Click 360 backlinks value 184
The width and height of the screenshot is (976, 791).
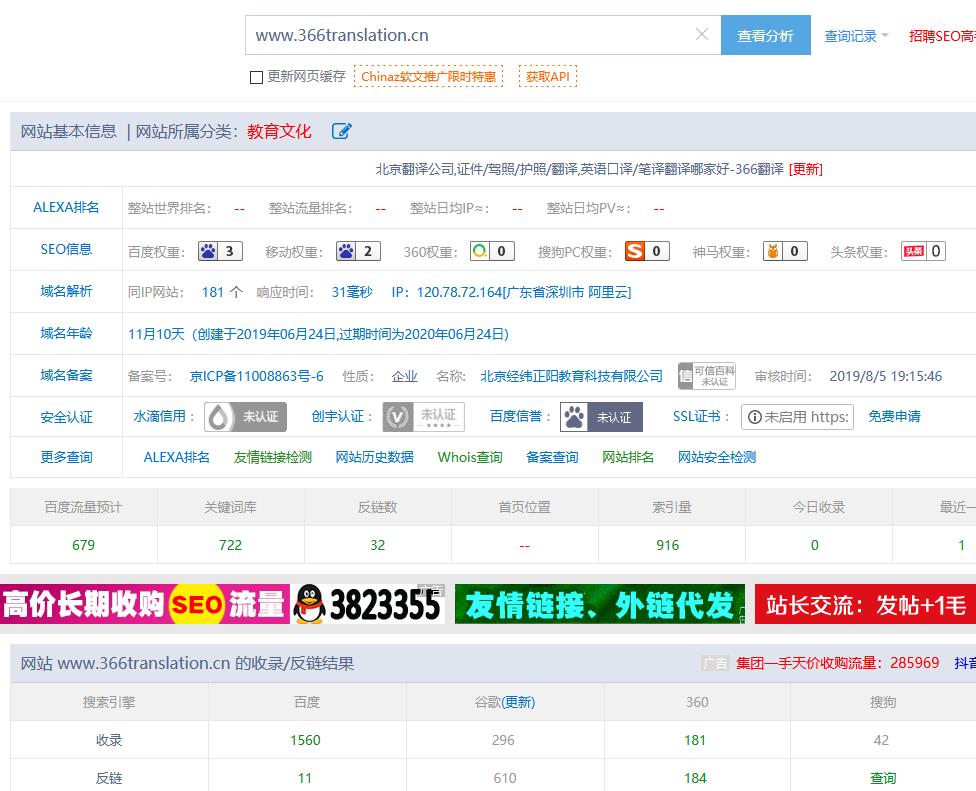(x=695, y=778)
